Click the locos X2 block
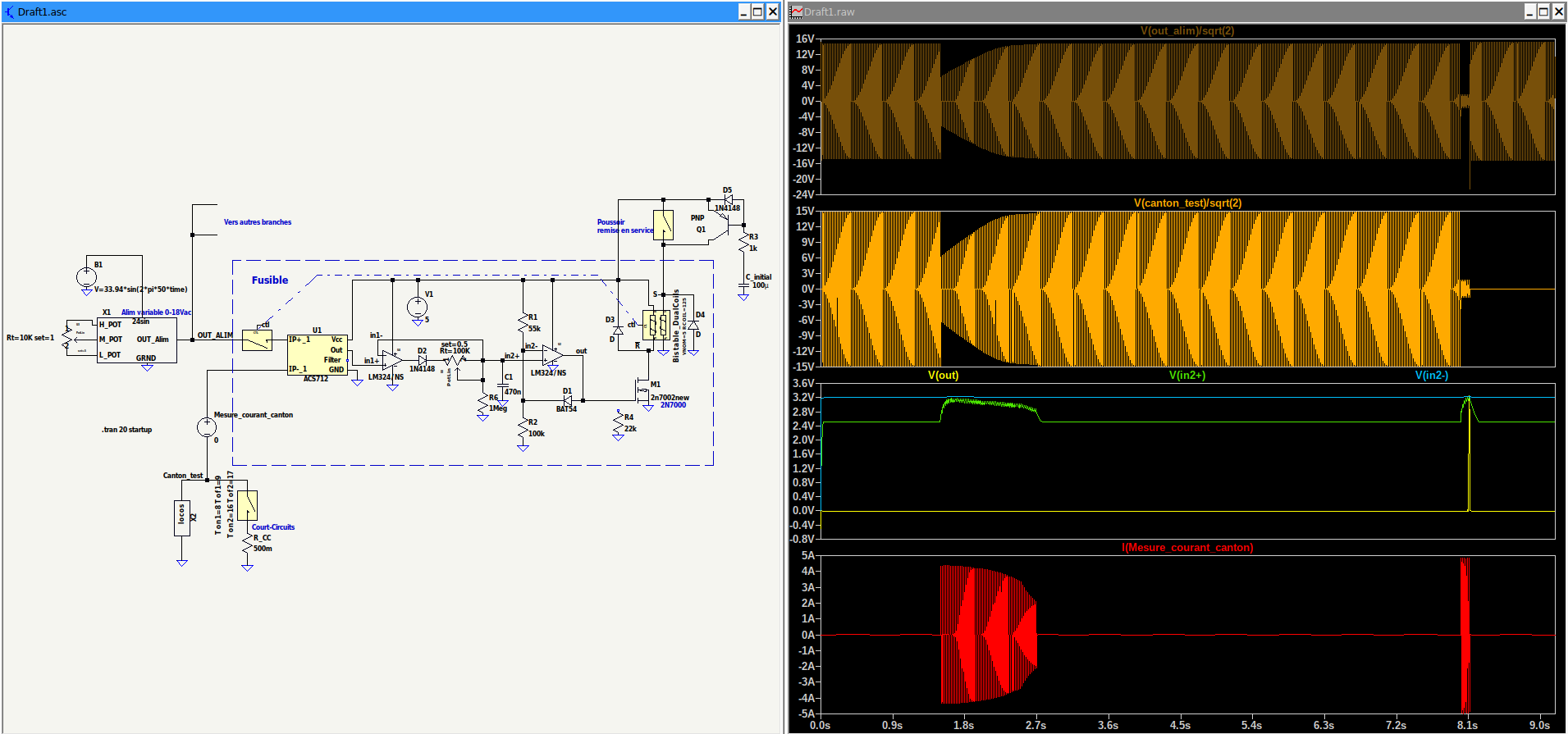Viewport: 1568px width, 734px height. 182,517
